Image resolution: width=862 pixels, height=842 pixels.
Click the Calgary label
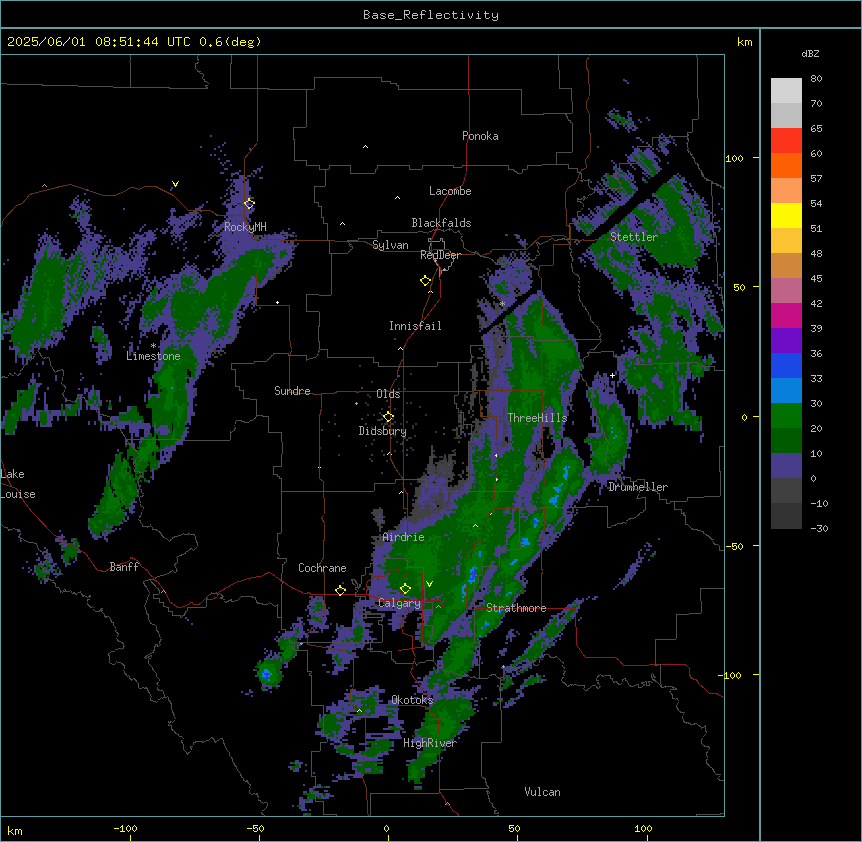tap(400, 603)
